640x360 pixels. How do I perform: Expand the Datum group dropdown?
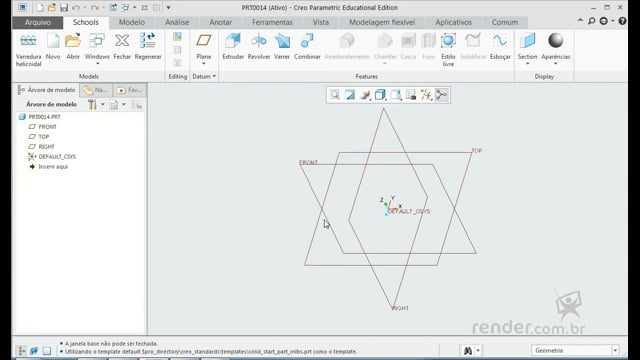tap(204, 76)
